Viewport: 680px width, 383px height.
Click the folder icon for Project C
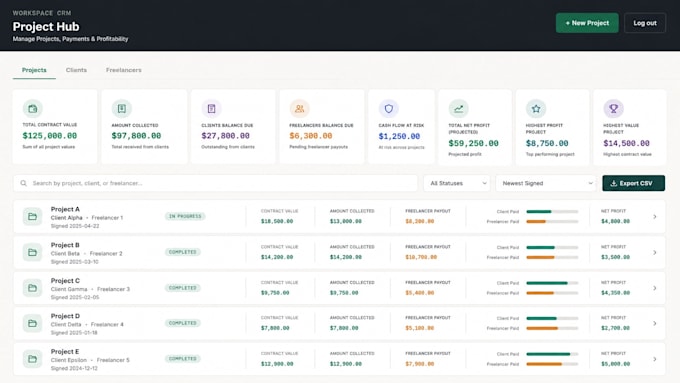[x=33, y=288]
